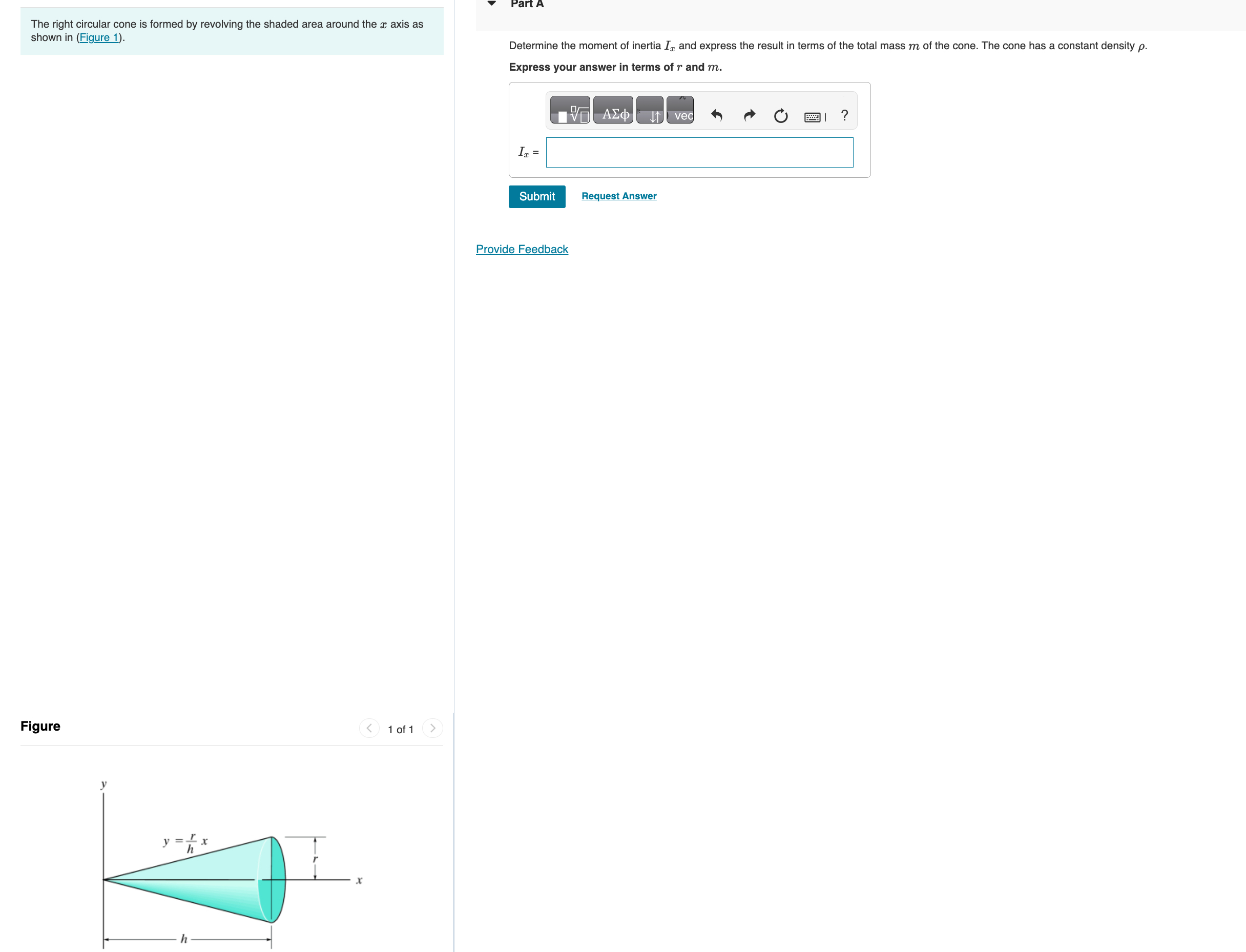The image size is (1246, 952).
Task: Undo the last answer edit
Action: tap(716, 116)
